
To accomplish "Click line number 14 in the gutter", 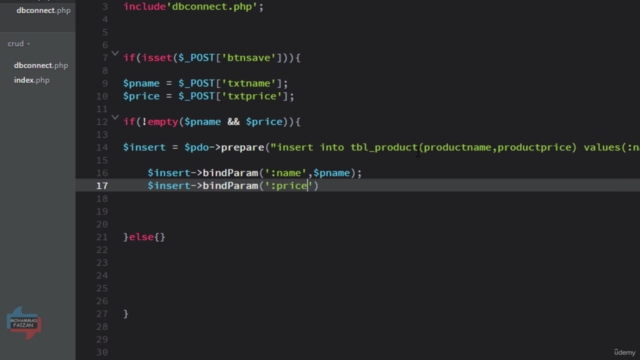I will coord(102,147).
